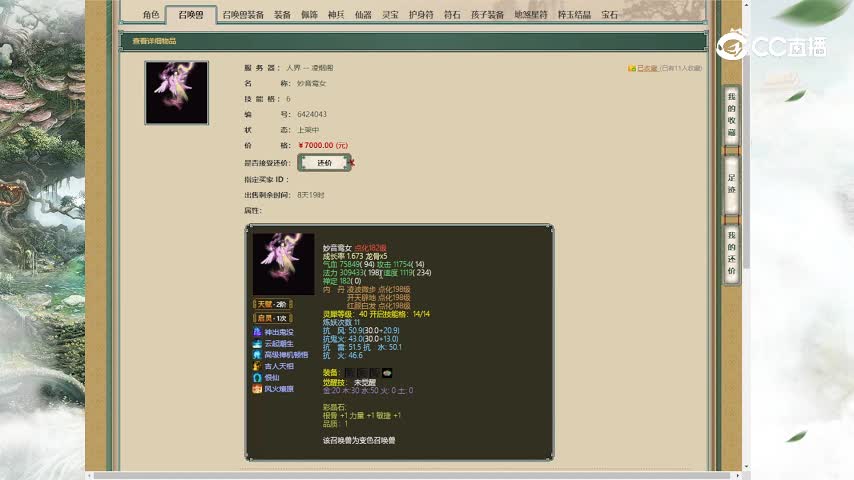Click the 吉人天相 skill icon
The height and width of the screenshot is (480, 854).
pos(257,366)
